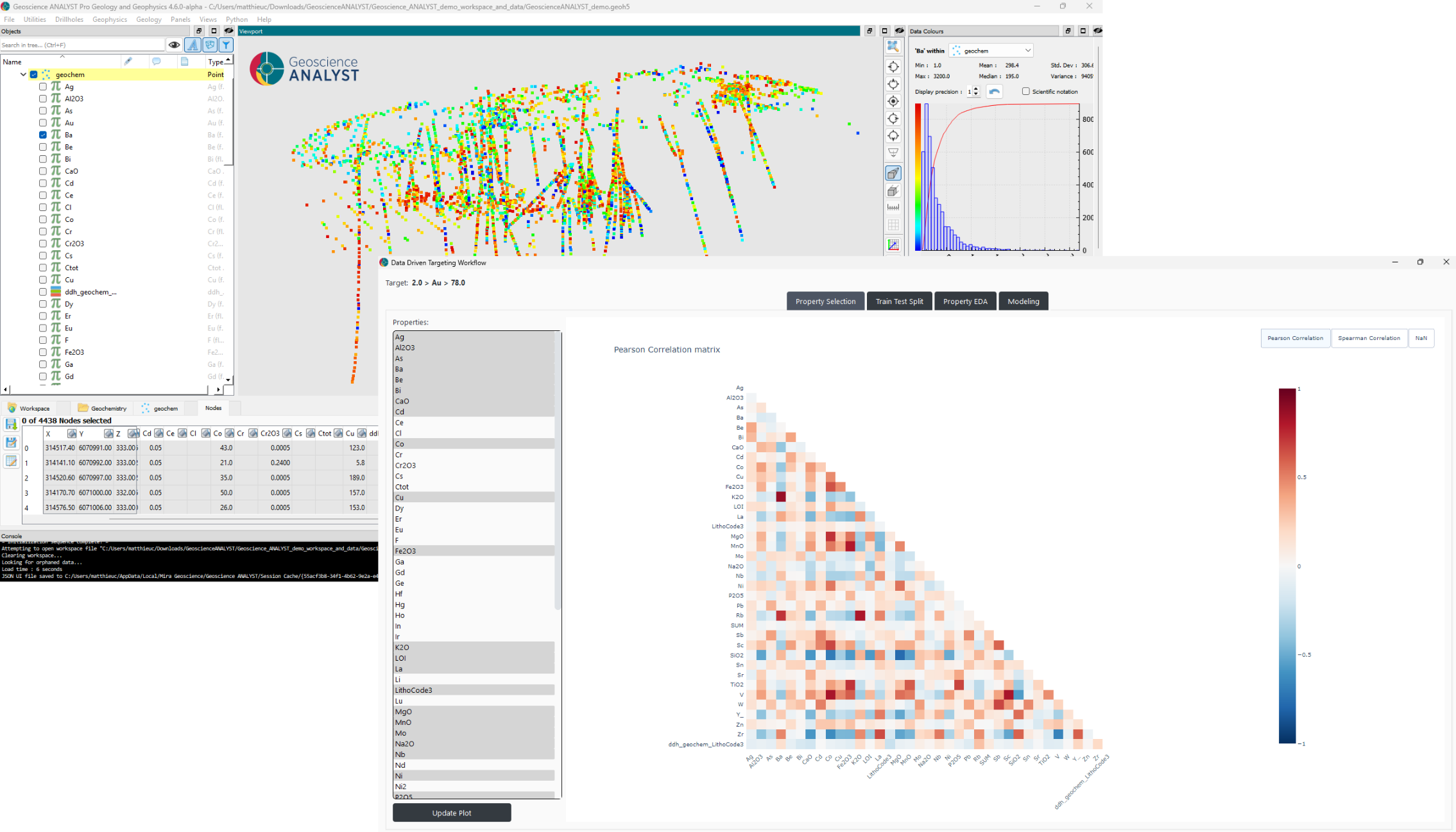Click the Search in tree input field
The height and width of the screenshot is (832, 1456).
[x=82, y=45]
